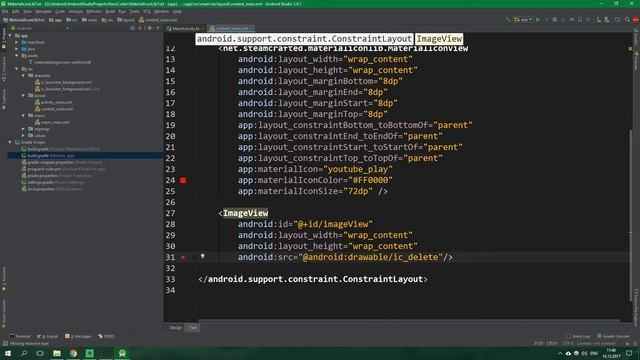Image resolution: width=640 pixels, height=360 pixels.
Task: Collapse the app module tree node
Action: pos(10,36)
